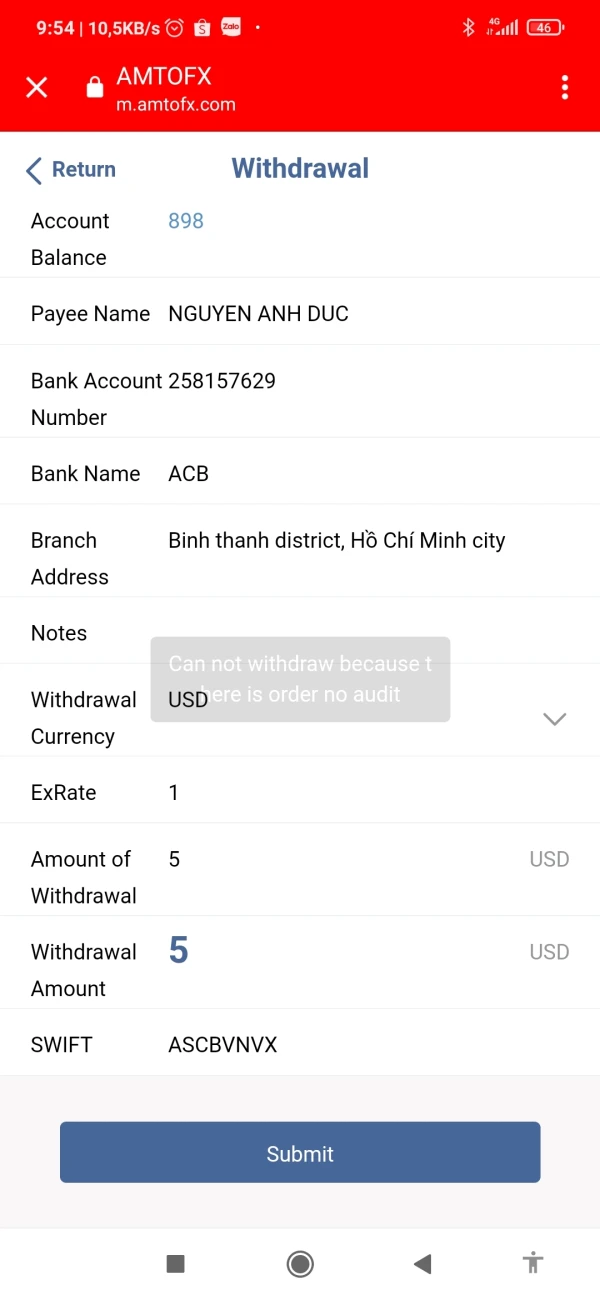Viewport: 600px width, 1300px height.
Task: Select the Bank Name ACB field
Action: [x=189, y=474]
